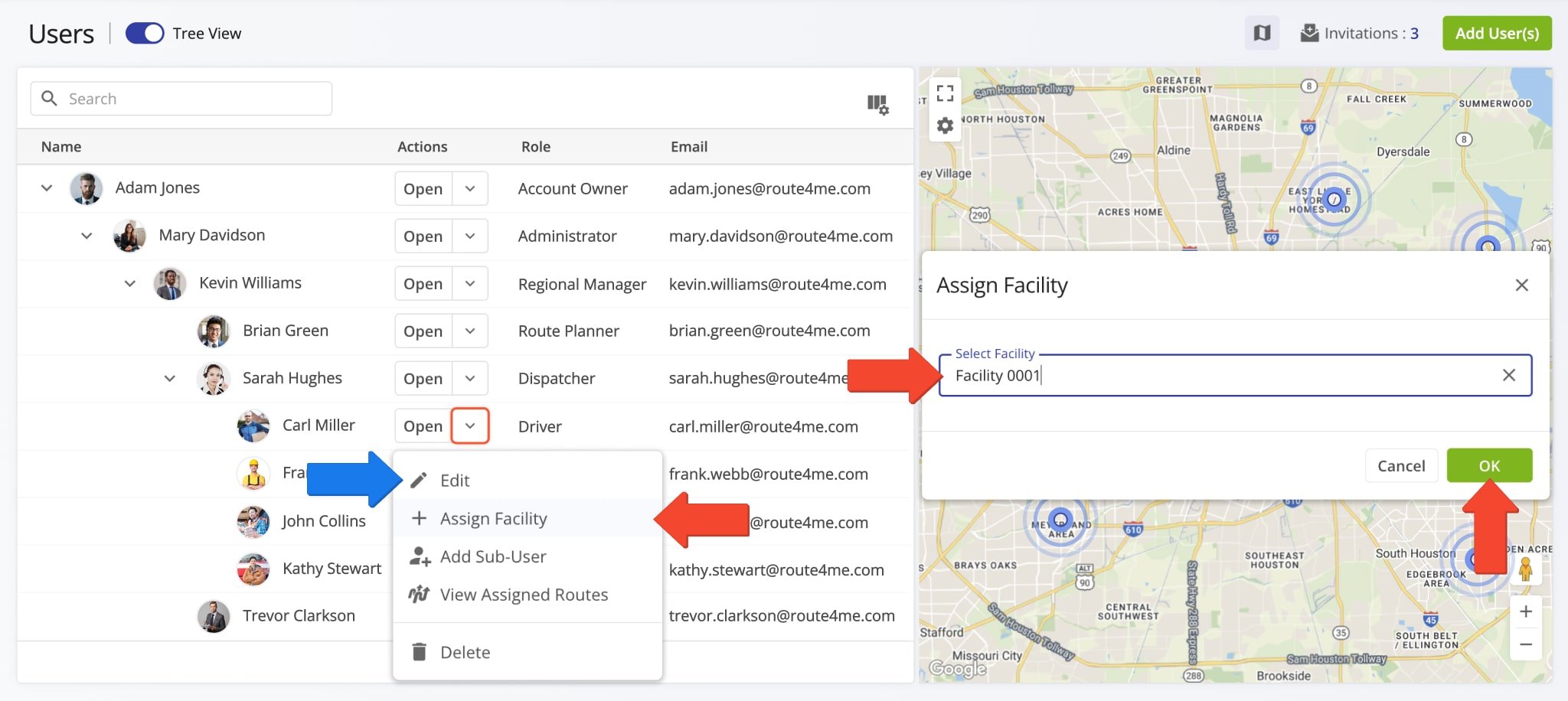The height and width of the screenshot is (701, 1568).
Task: Open column settings icon in table
Action: [877, 104]
